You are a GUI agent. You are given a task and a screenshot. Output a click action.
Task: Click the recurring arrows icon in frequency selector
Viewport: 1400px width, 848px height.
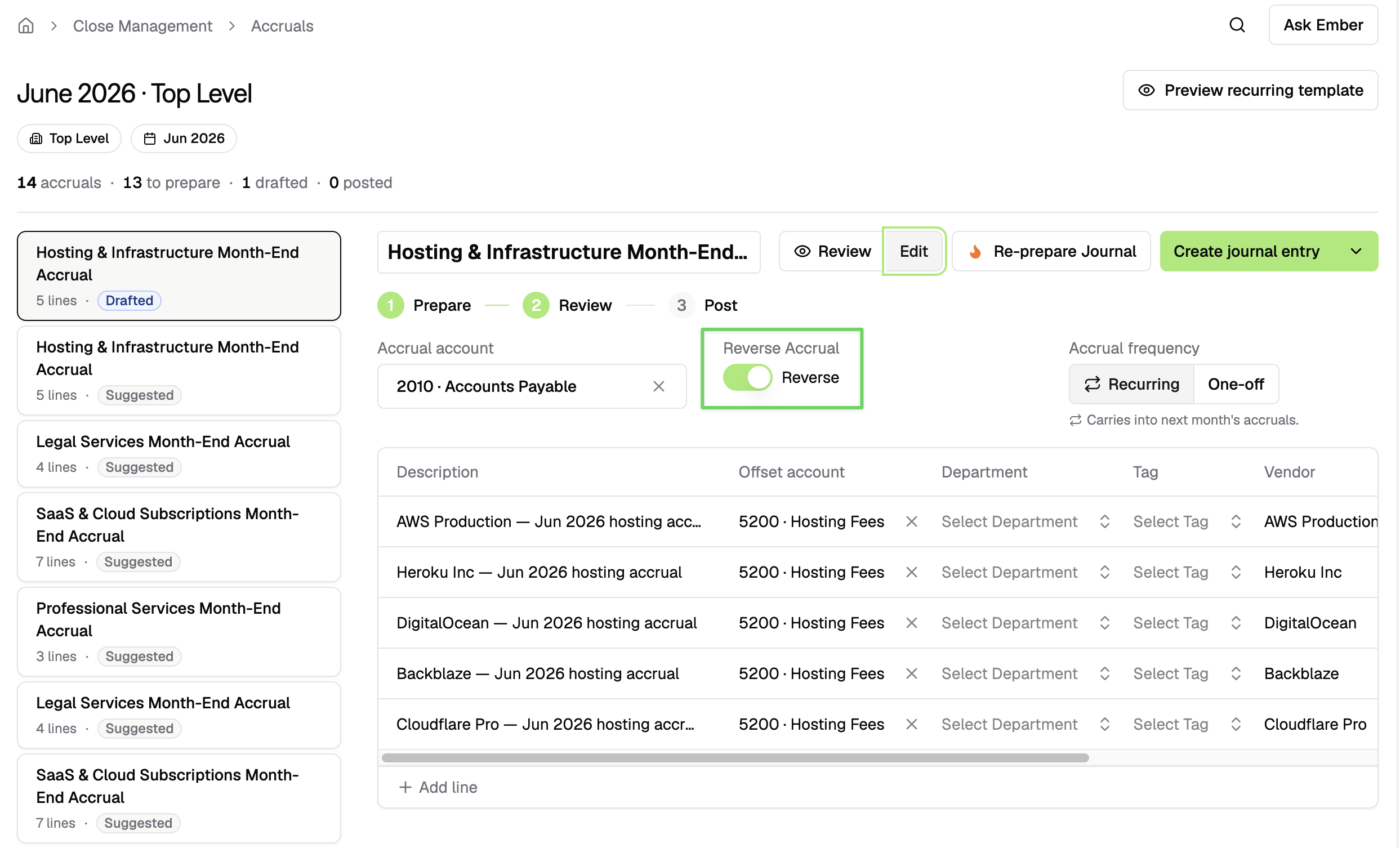pyautogui.click(x=1092, y=385)
